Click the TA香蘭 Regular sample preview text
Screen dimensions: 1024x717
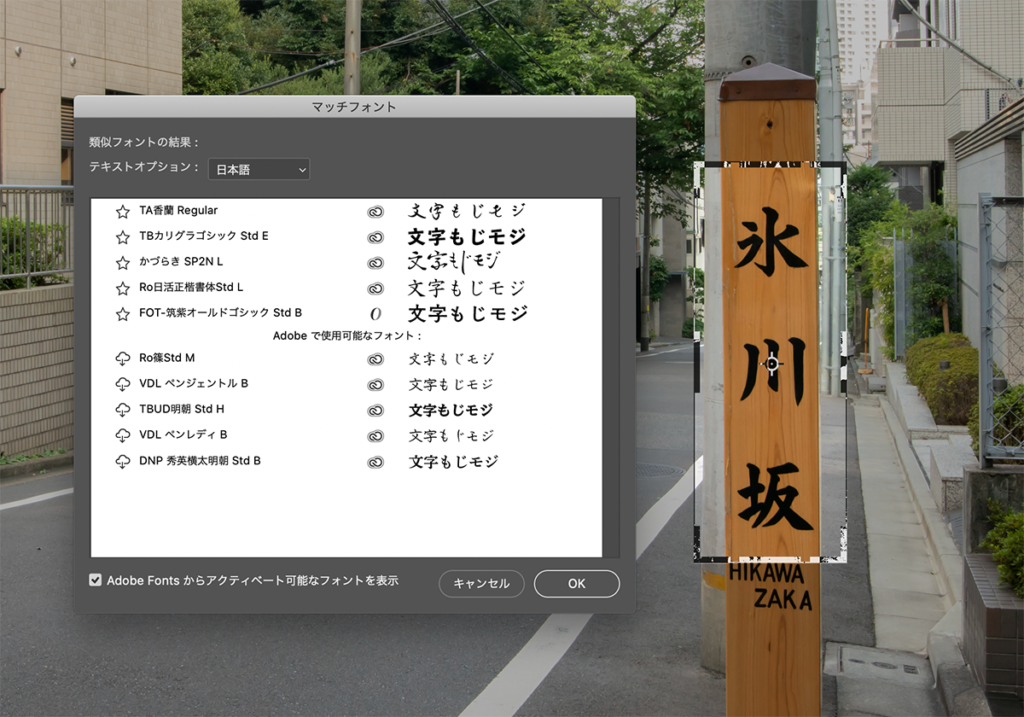(x=467, y=211)
